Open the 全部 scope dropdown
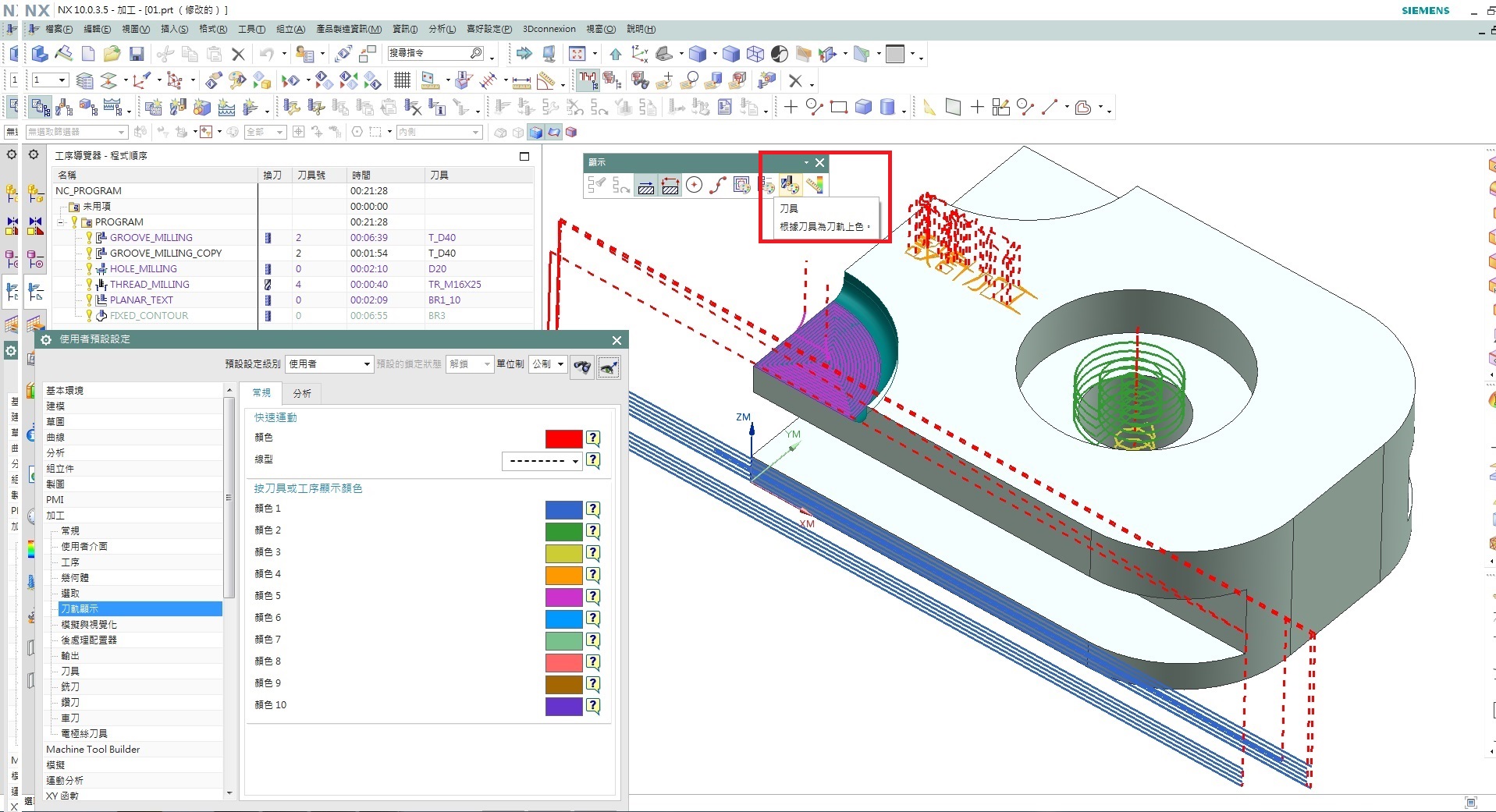The width and height of the screenshot is (1496, 812). [x=265, y=133]
